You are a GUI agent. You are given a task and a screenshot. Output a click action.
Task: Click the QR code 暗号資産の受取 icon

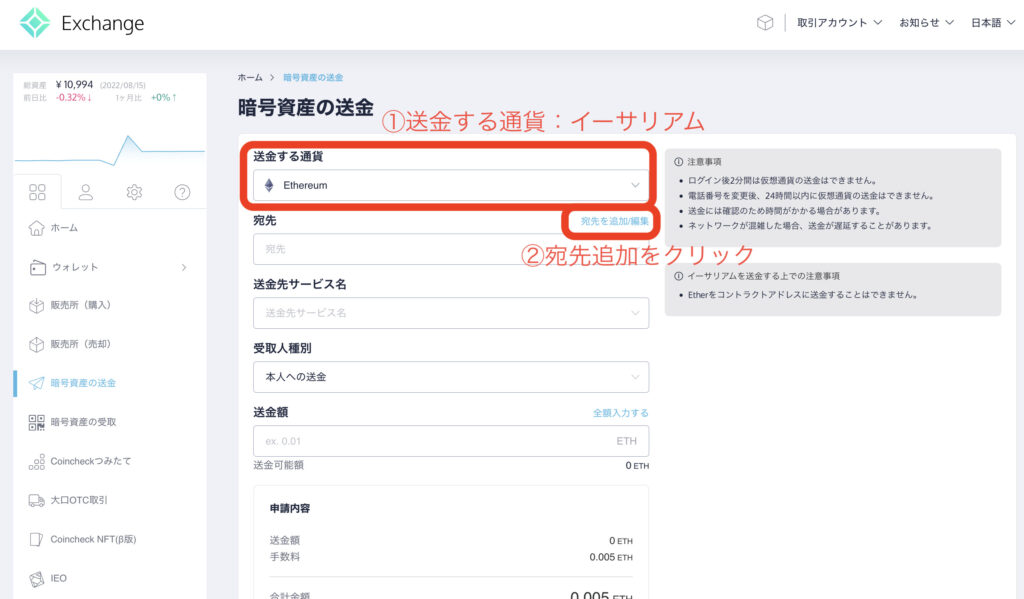(38, 422)
